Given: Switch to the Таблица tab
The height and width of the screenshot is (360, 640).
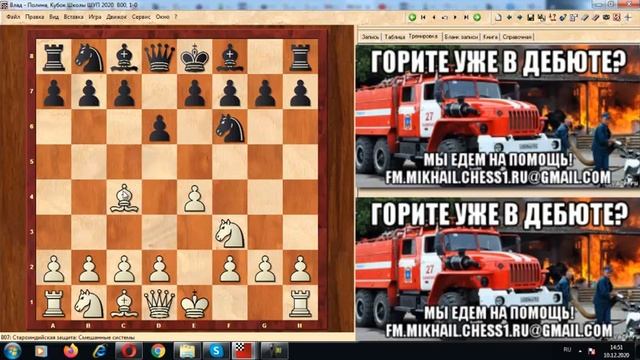Looking at the screenshot, I should (394, 37).
